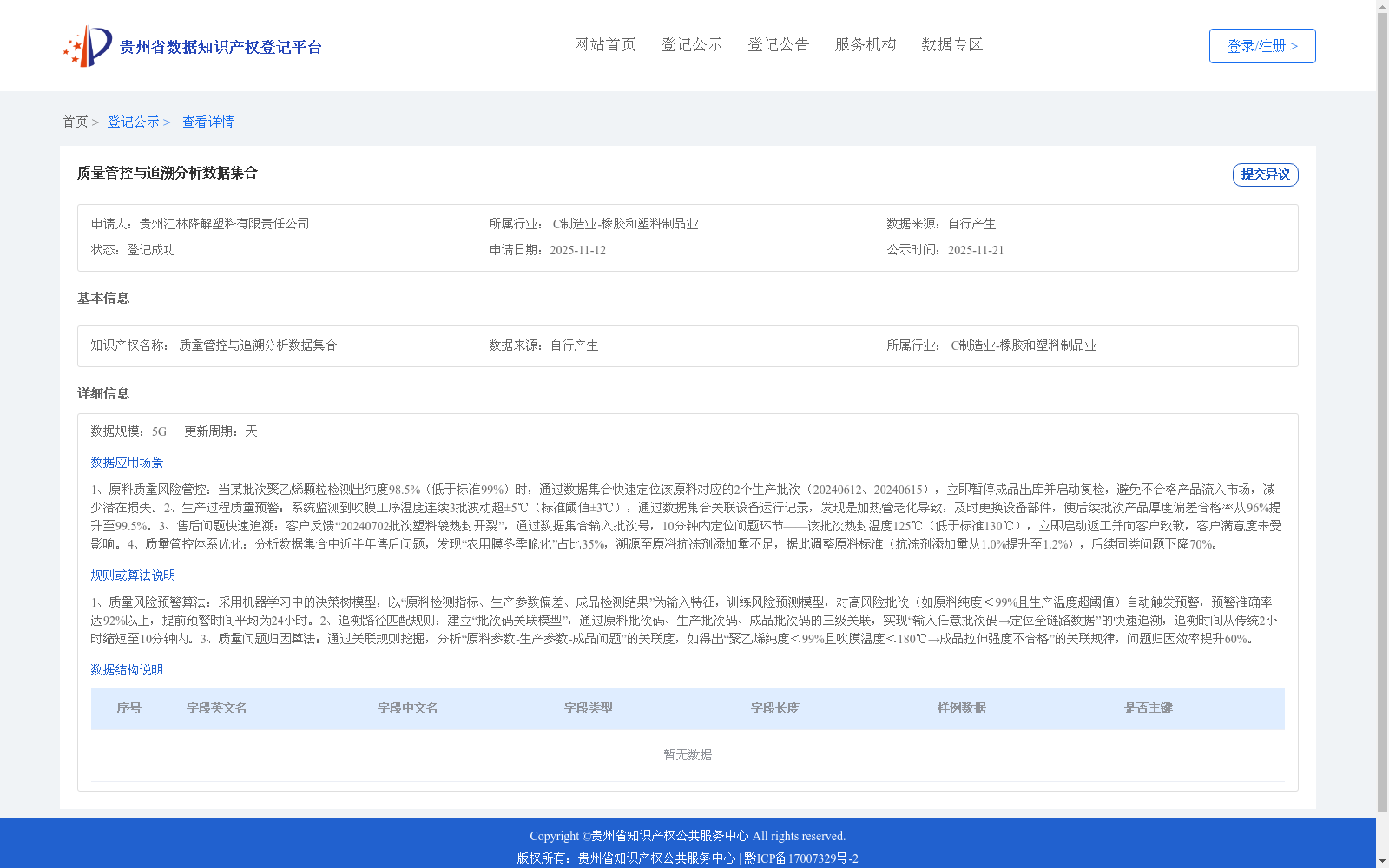Open the 登记公示 navigation item
The height and width of the screenshot is (868, 1389).
[x=692, y=44]
